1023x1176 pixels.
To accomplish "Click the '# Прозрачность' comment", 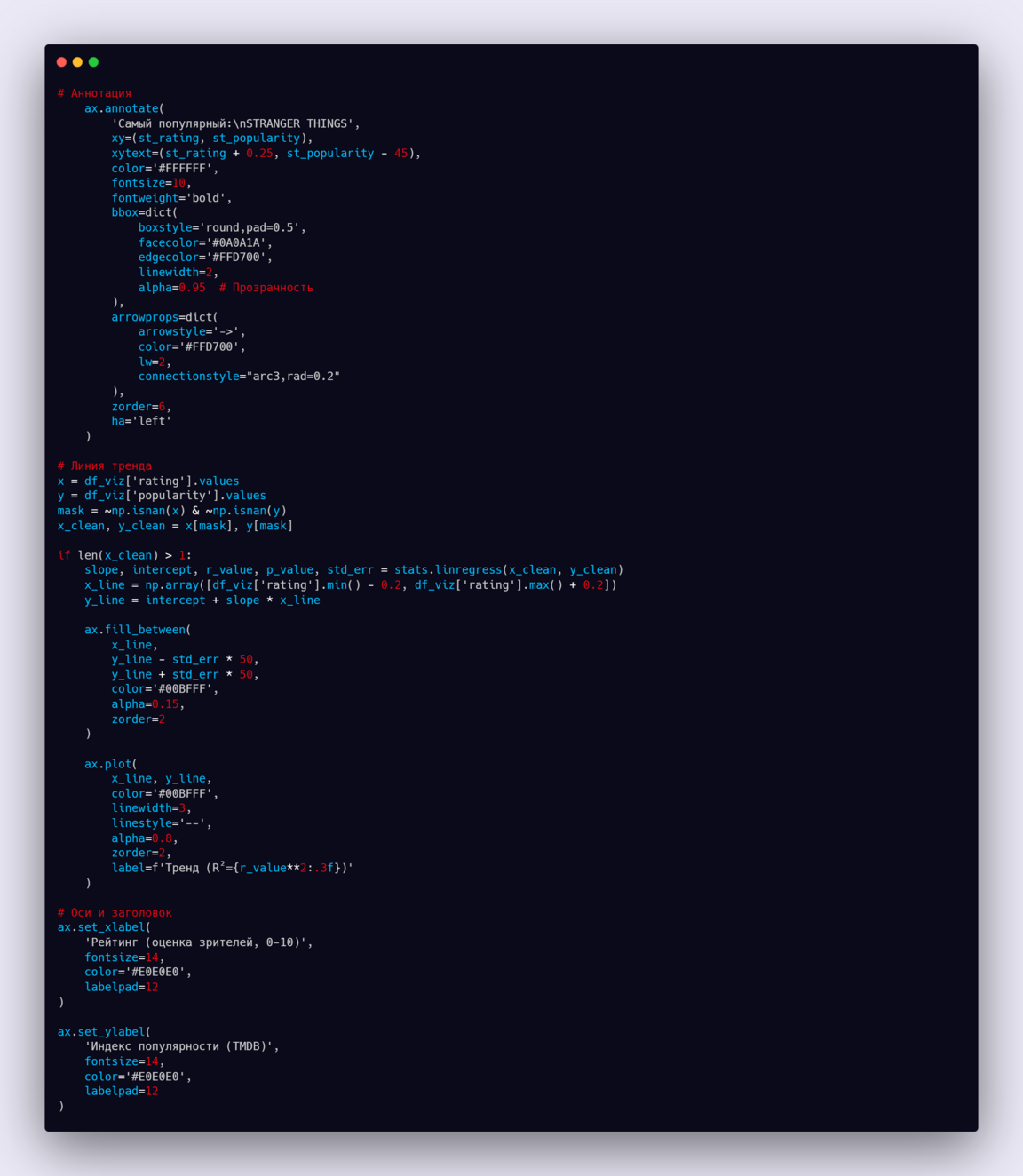I will 266,288.
